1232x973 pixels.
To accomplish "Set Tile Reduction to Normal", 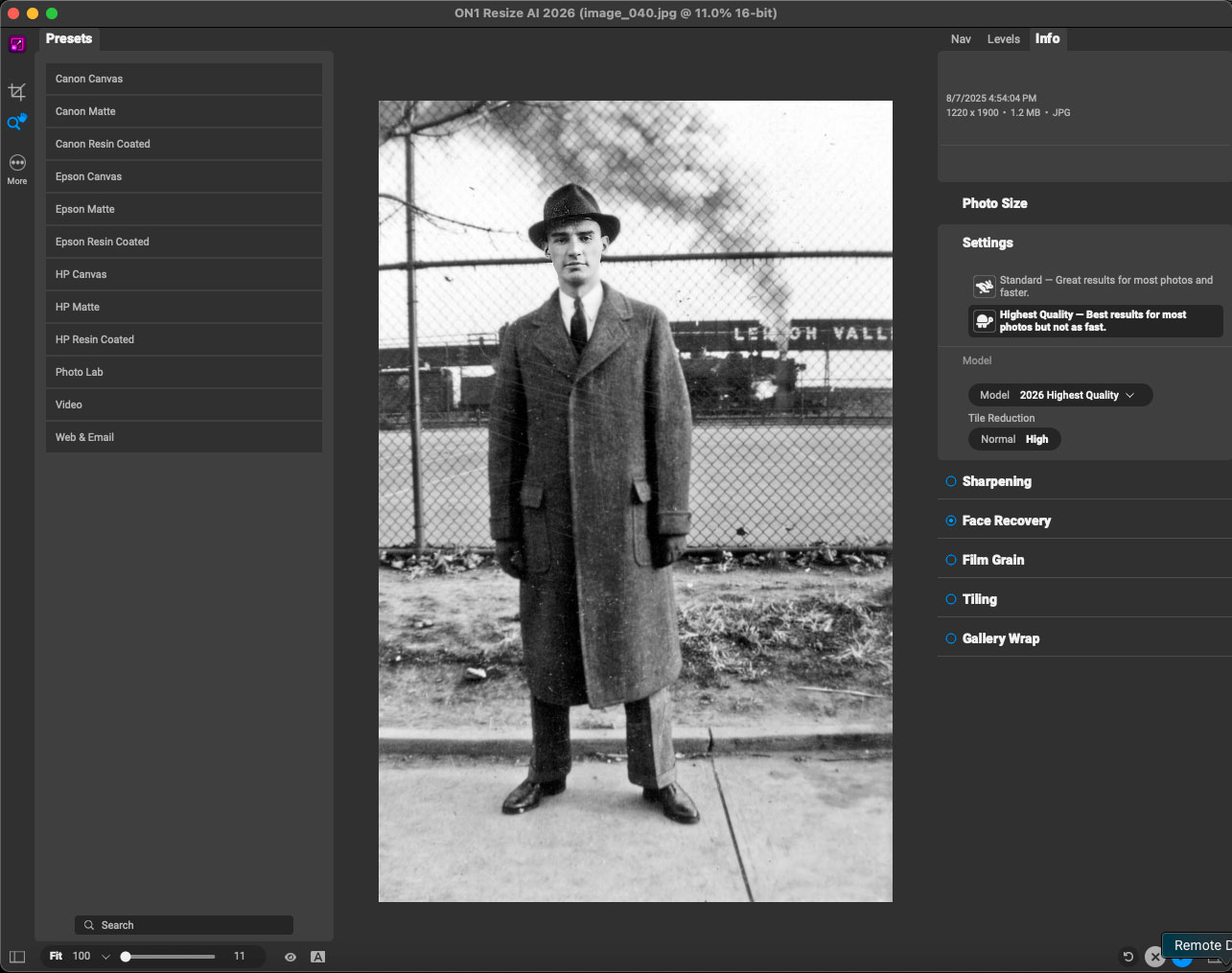I will click(x=997, y=439).
